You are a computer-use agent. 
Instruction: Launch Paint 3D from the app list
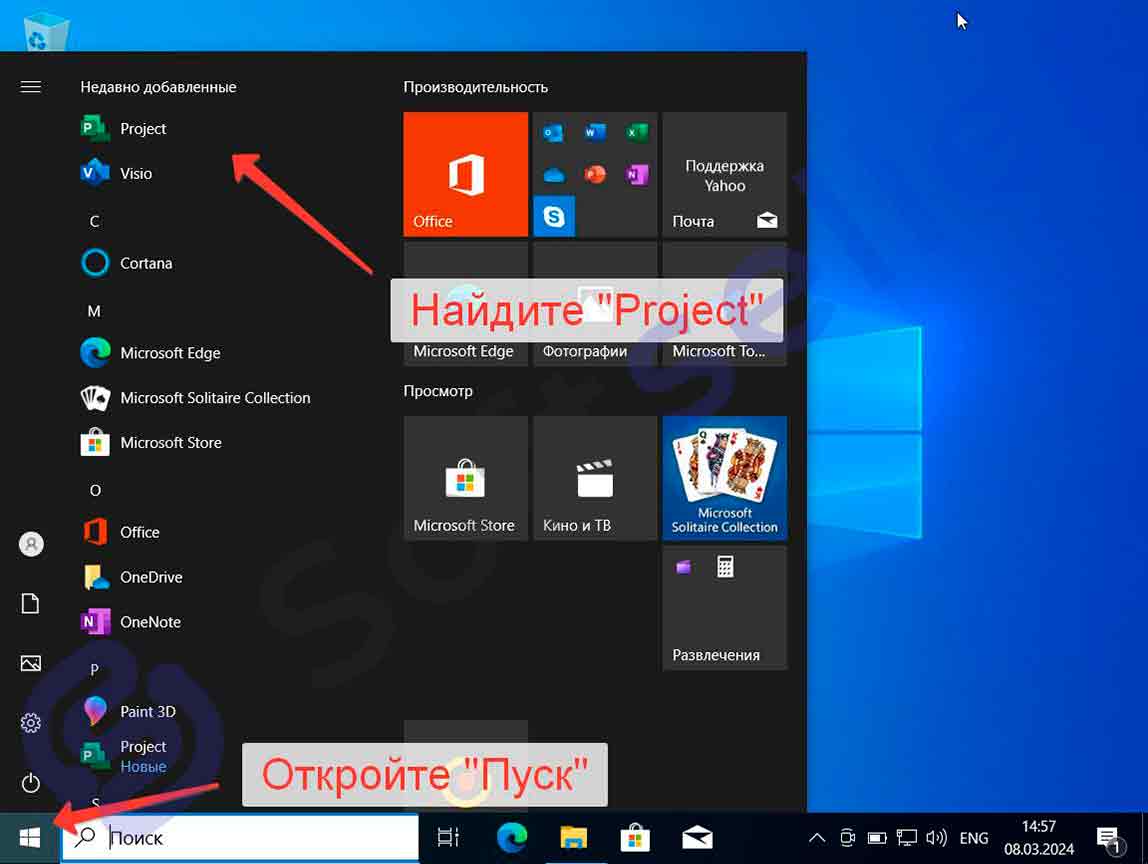coord(147,712)
